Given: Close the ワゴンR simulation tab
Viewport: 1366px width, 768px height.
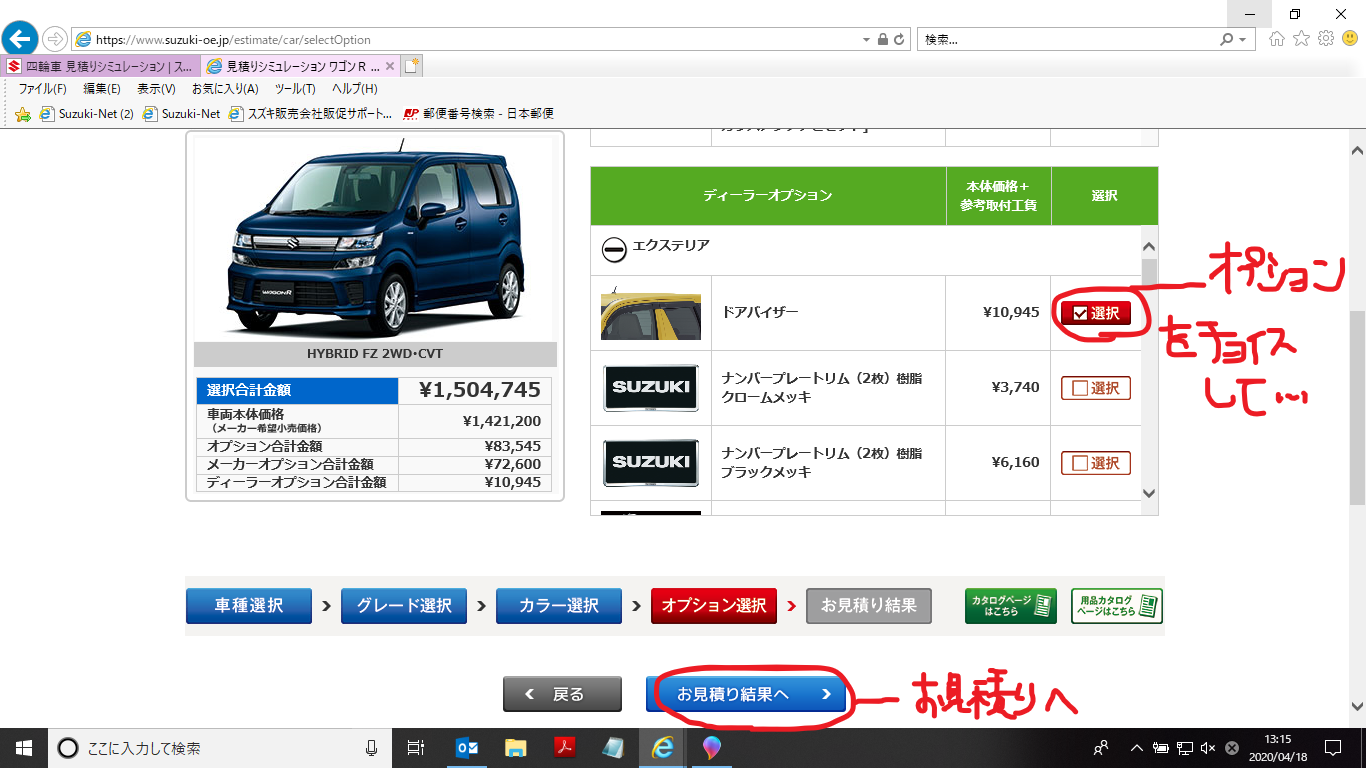Looking at the screenshot, I should tap(390, 66).
